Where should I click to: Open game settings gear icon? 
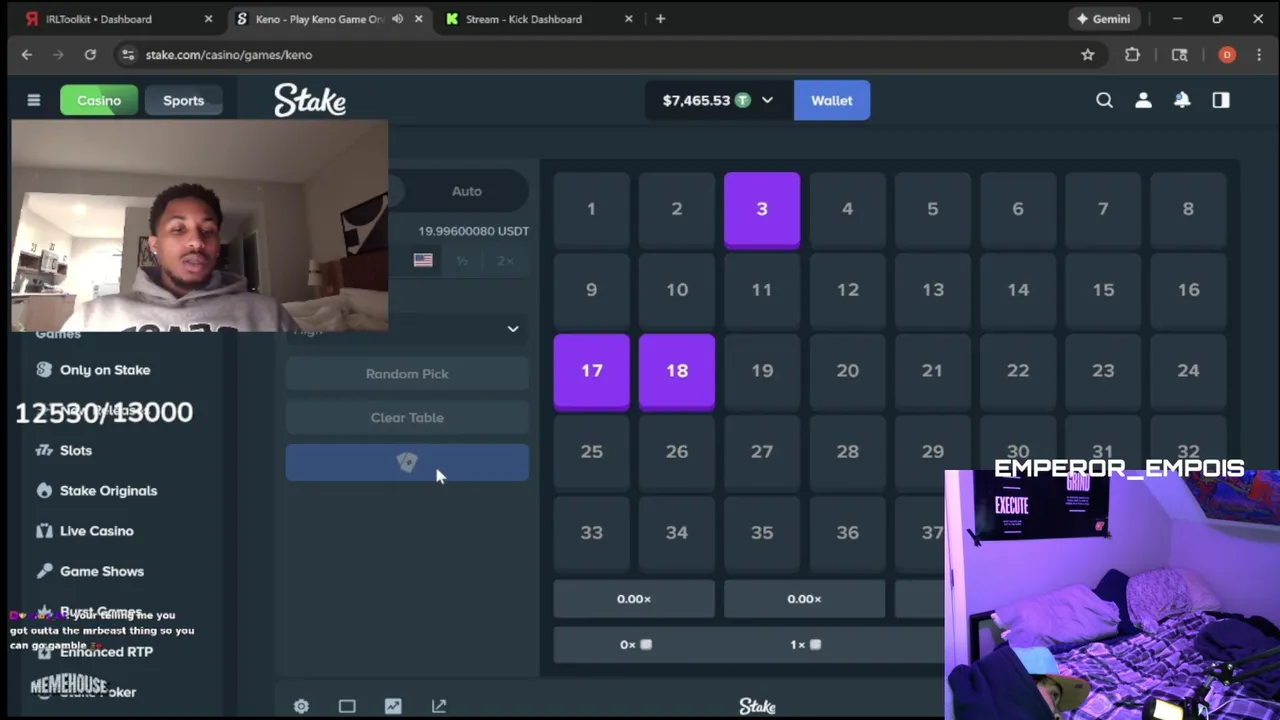[x=301, y=706]
